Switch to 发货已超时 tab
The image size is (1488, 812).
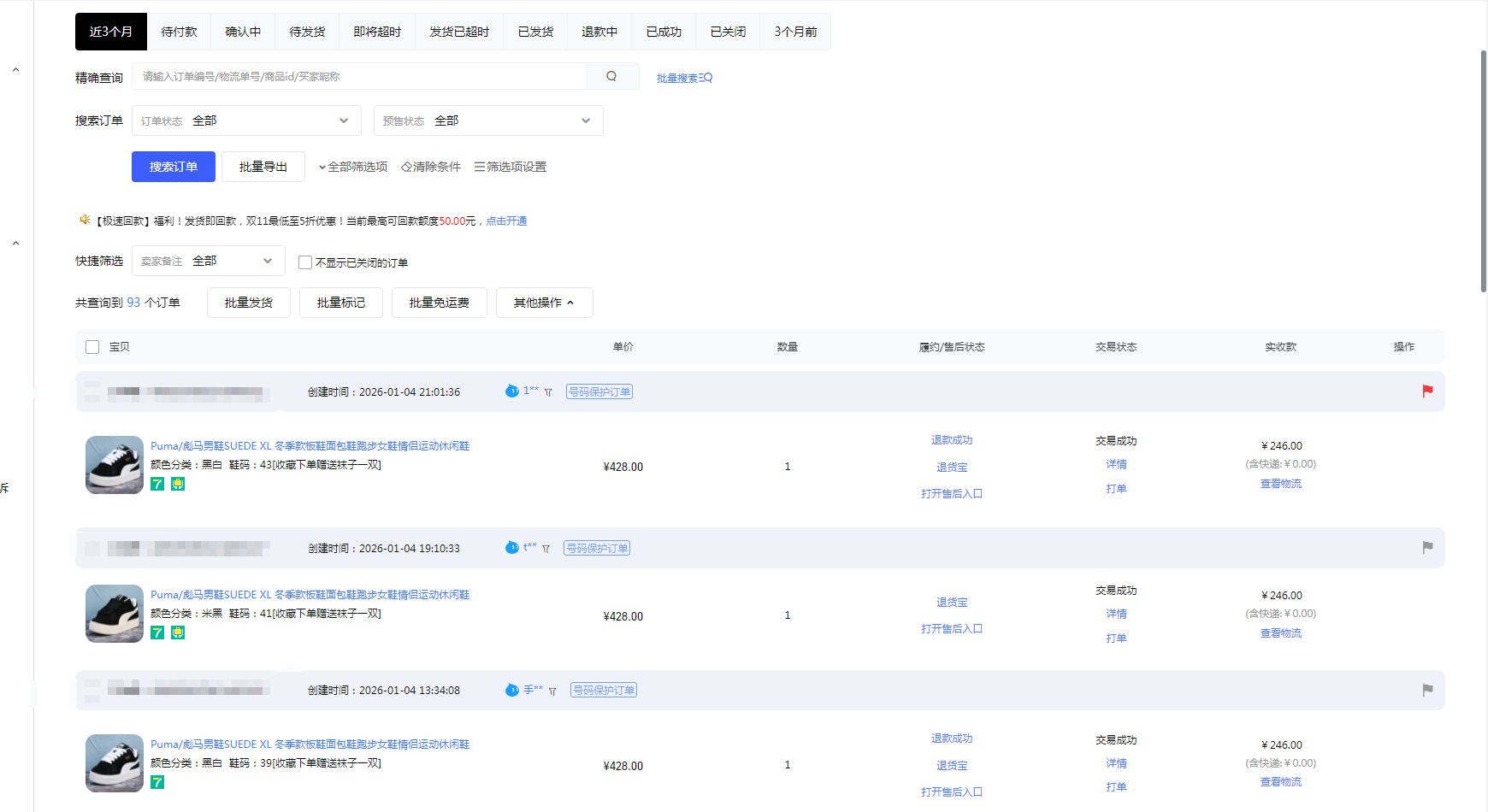pos(459,32)
